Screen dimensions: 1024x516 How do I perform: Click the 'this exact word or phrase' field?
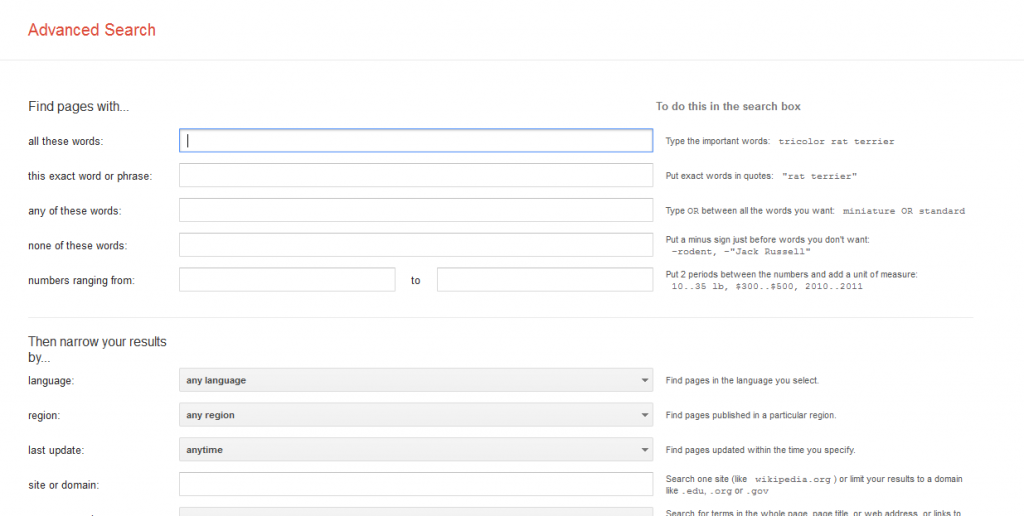point(416,175)
